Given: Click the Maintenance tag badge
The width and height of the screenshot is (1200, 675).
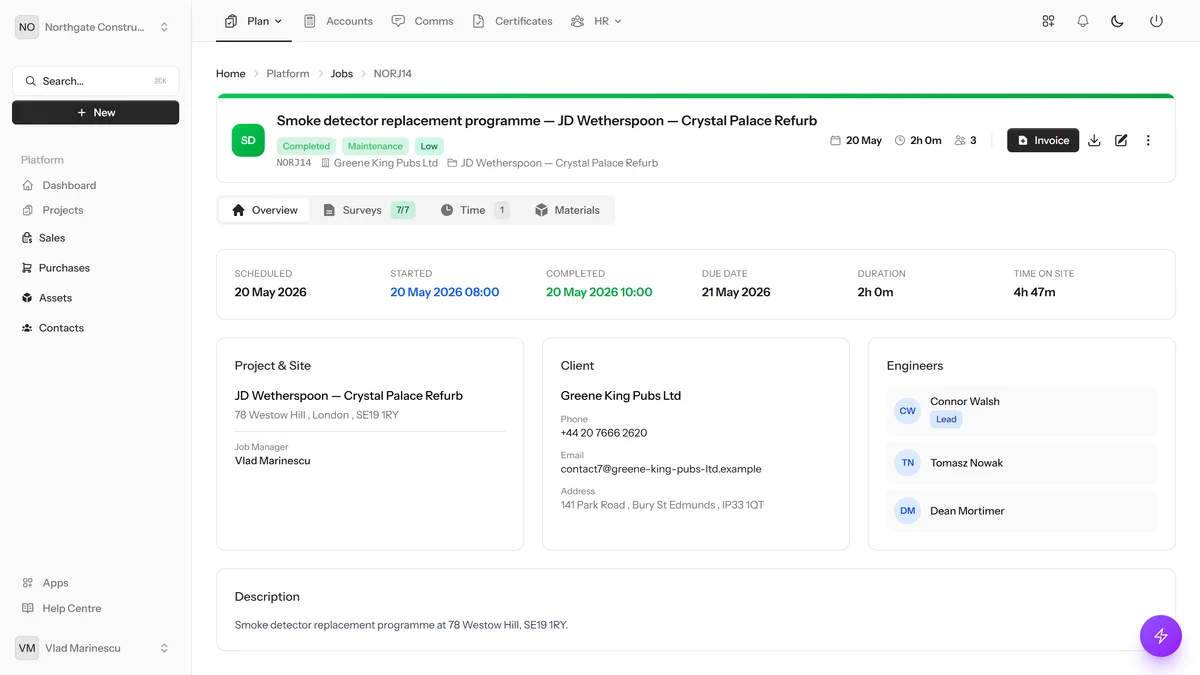Looking at the screenshot, I should point(375,146).
